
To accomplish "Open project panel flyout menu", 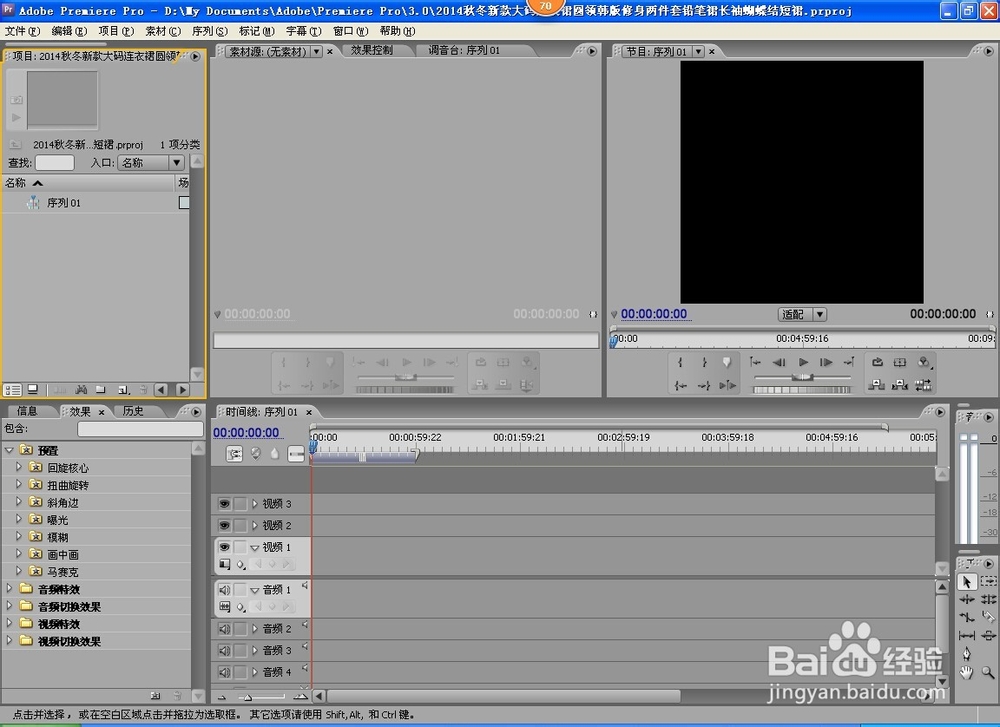I will [x=195, y=56].
